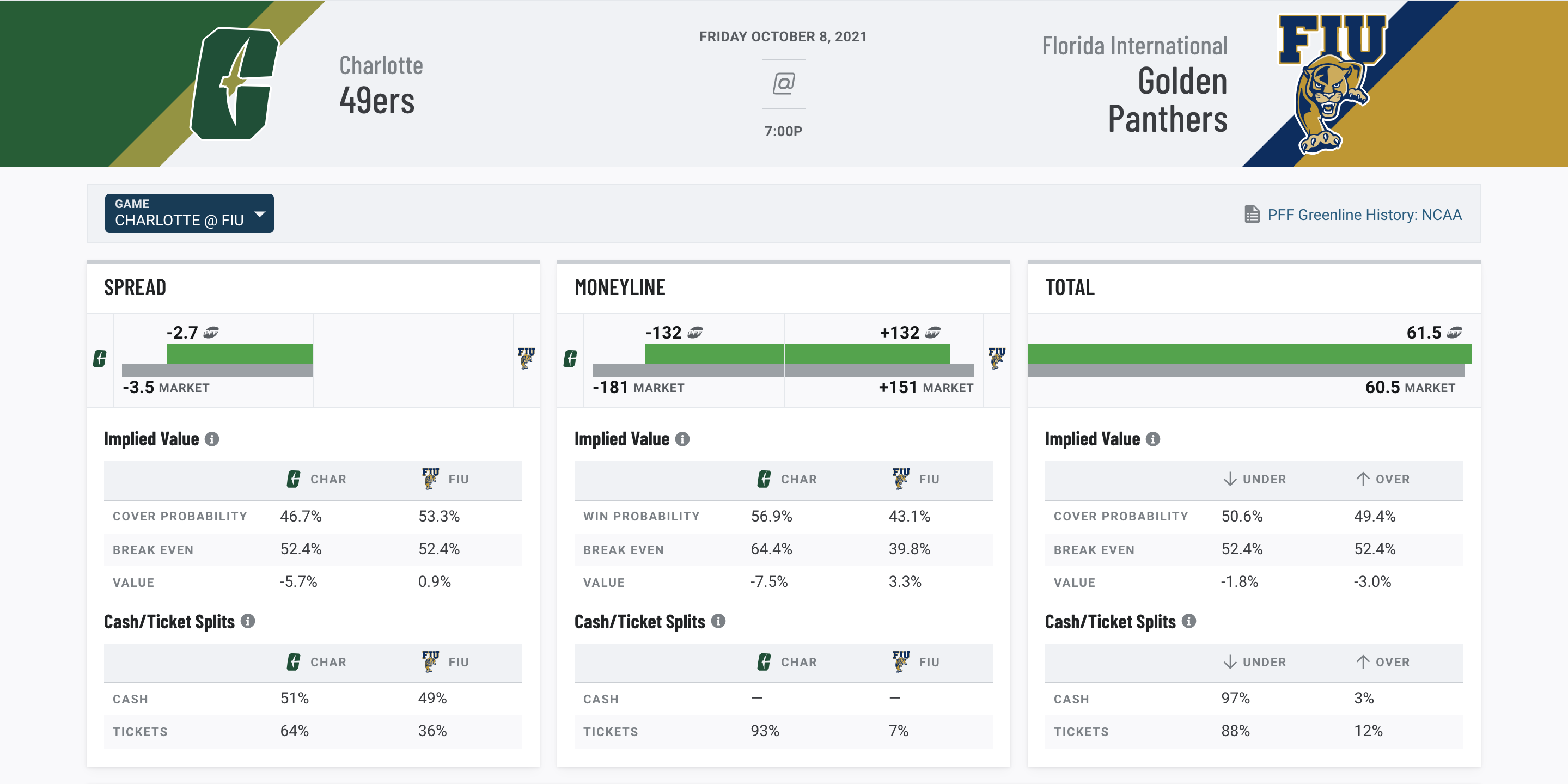1568x784 pixels.
Task: Click Charlotte logo left of spread bar
Action: click(100, 359)
